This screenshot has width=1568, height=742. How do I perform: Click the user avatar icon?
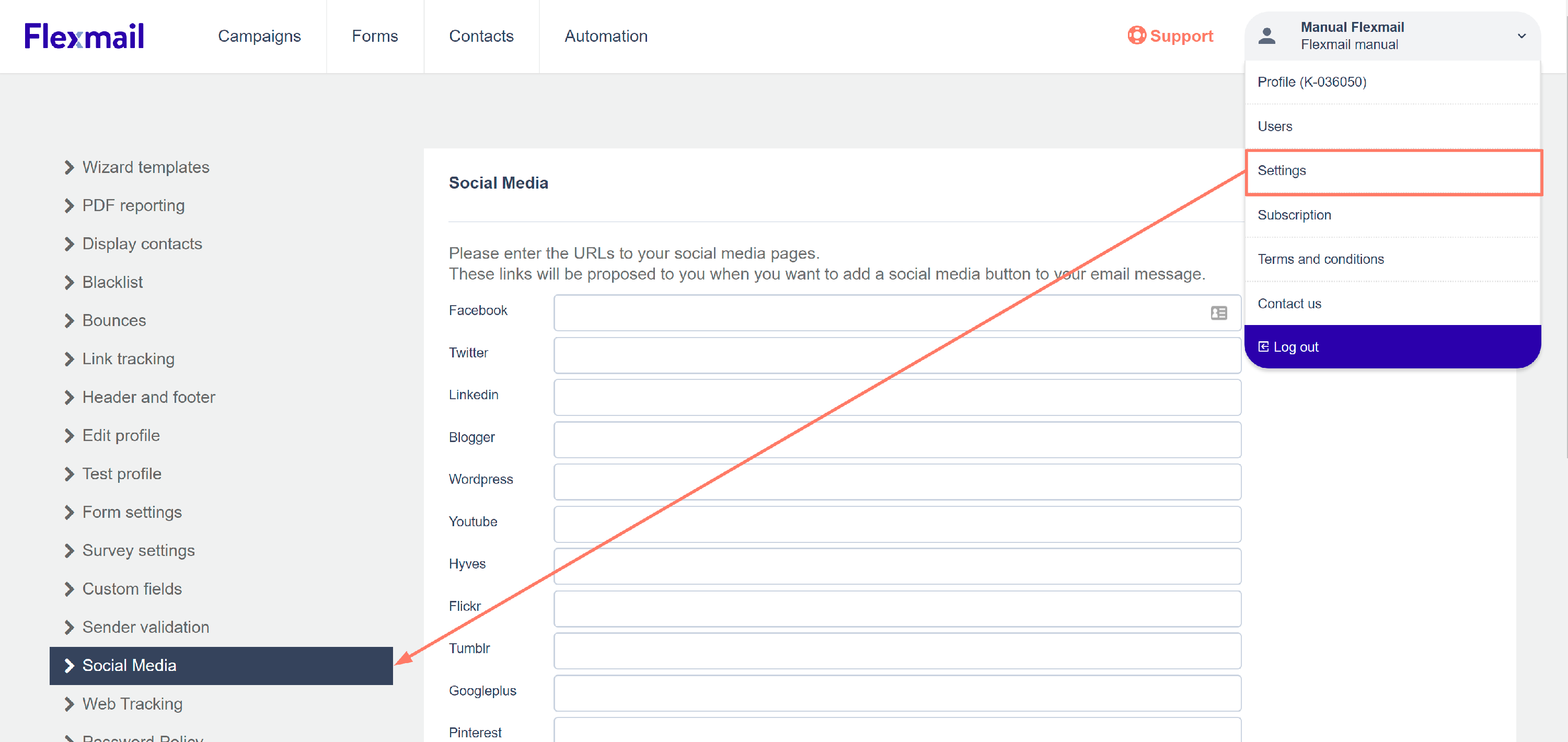[x=1267, y=36]
